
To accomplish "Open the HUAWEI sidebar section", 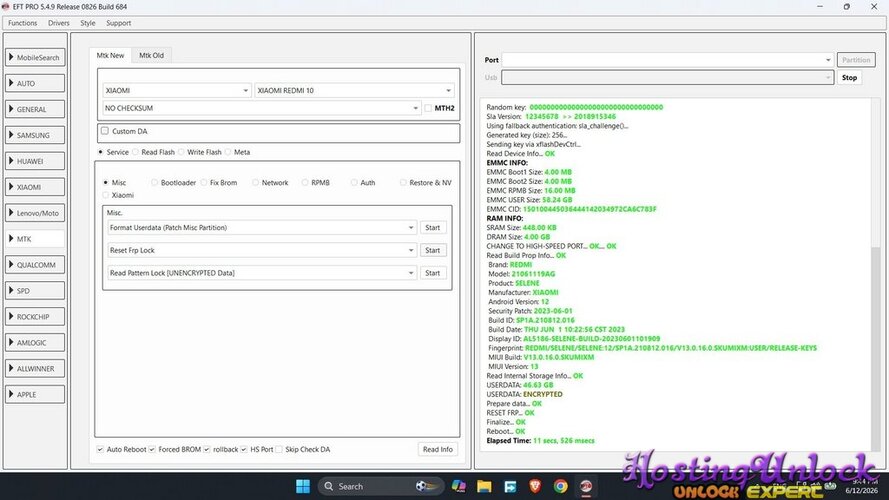I will tap(35, 161).
